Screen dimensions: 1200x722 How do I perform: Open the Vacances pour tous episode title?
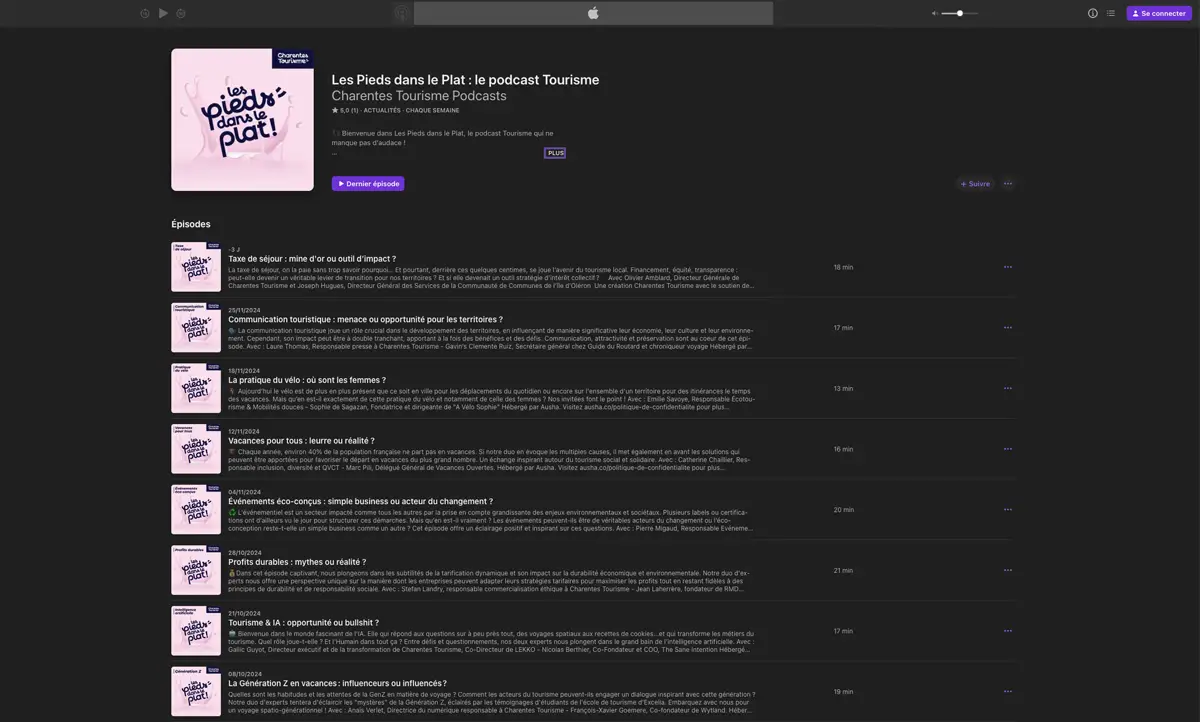tap(301, 441)
